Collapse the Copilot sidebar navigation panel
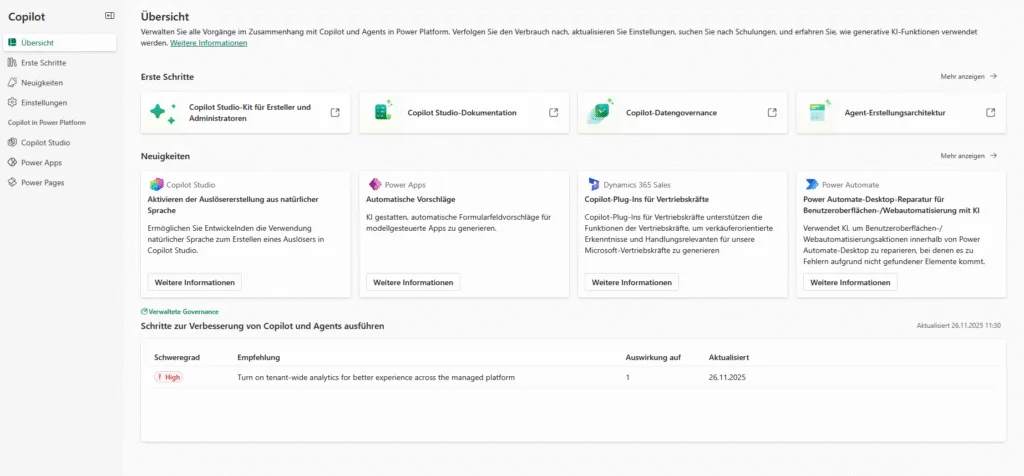 coord(109,16)
